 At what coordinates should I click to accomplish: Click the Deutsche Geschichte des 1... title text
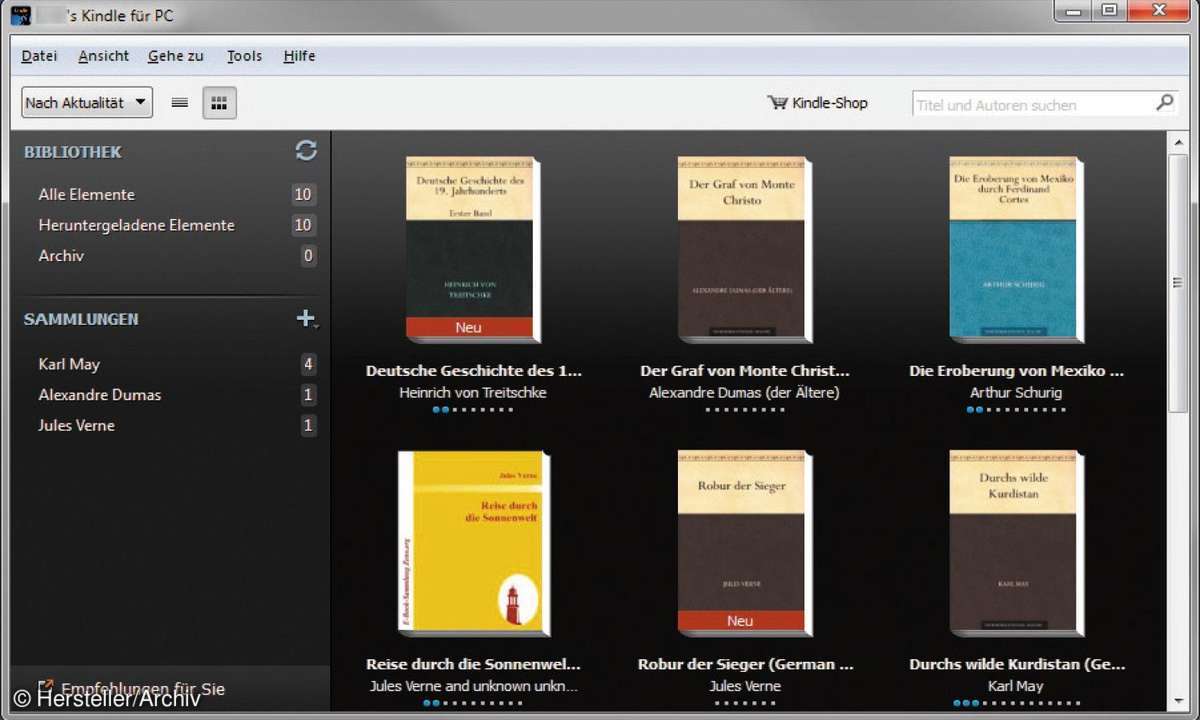click(473, 370)
